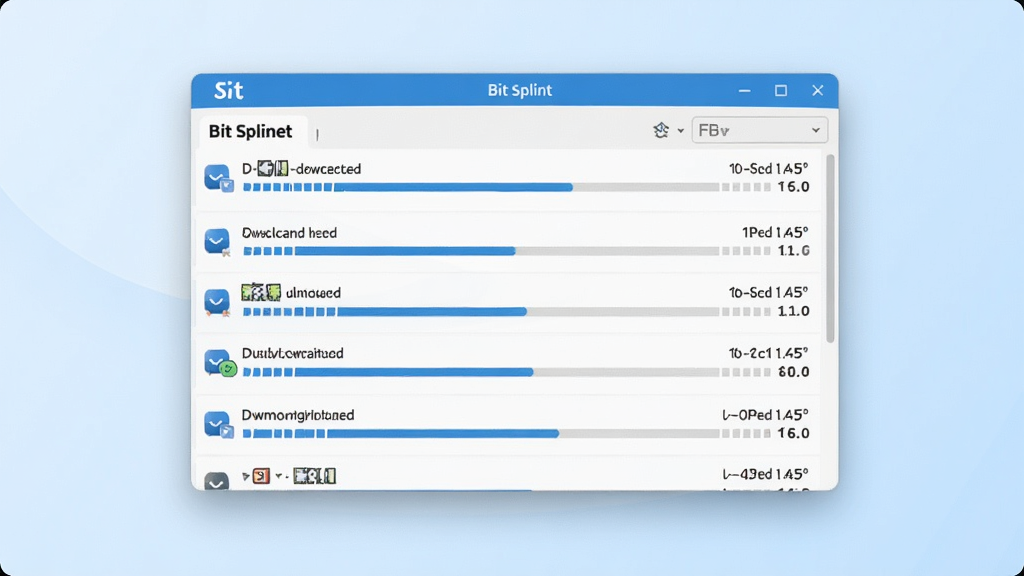The image size is (1024, 576).
Task: Click the Dwmontgriotaned entry label
Action: [x=298, y=415]
